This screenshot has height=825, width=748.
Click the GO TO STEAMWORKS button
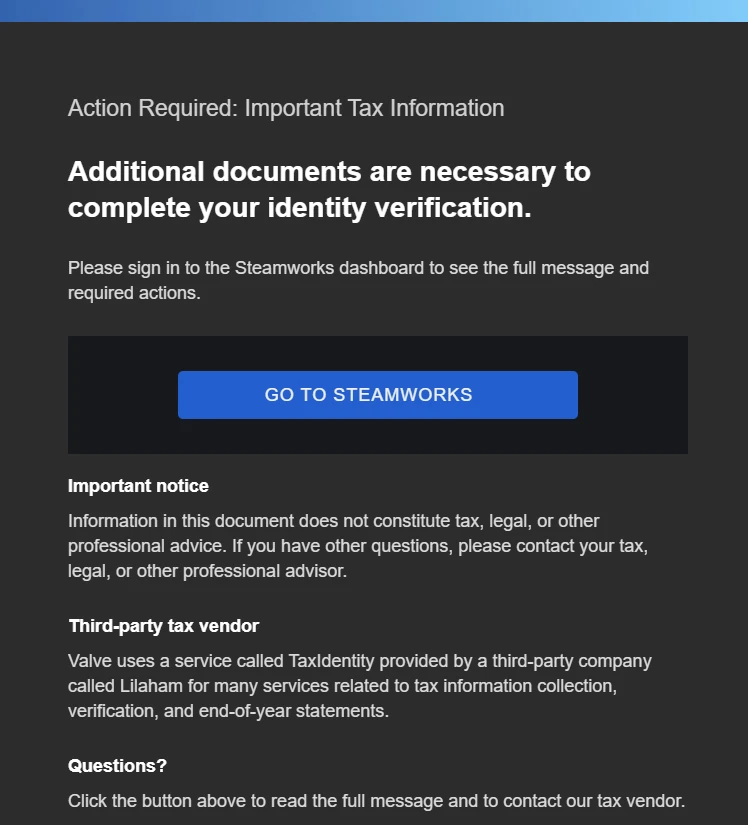click(x=378, y=395)
